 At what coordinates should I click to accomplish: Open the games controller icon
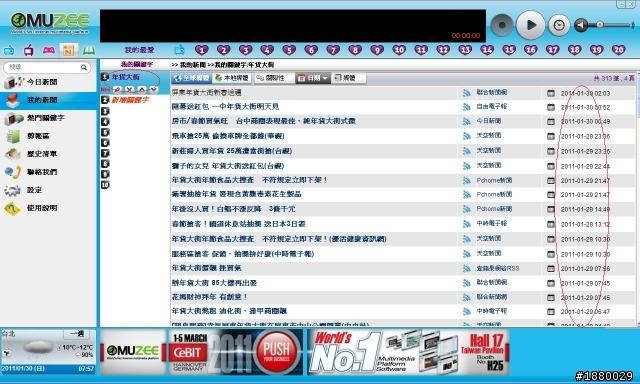[x=49, y=50]
